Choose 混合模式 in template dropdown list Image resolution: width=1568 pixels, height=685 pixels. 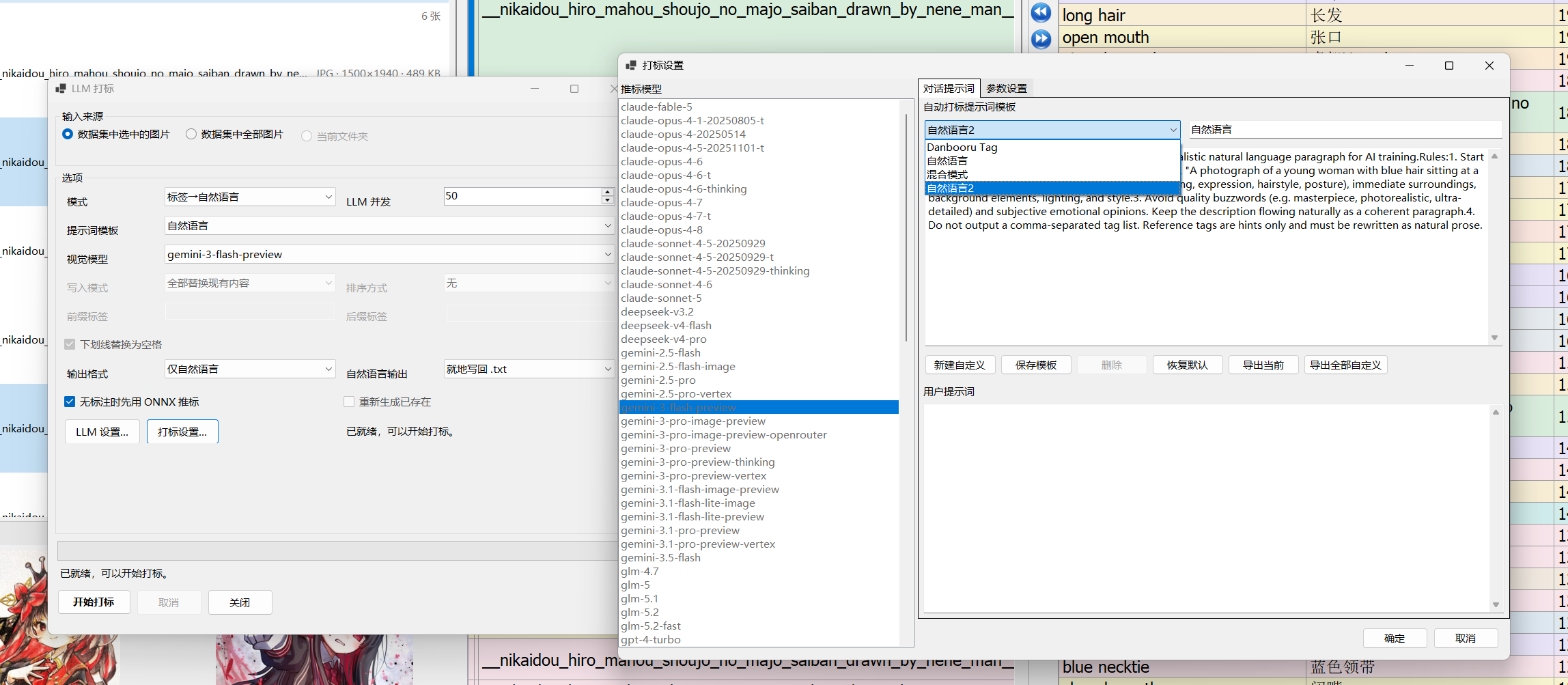point(1052,174)
